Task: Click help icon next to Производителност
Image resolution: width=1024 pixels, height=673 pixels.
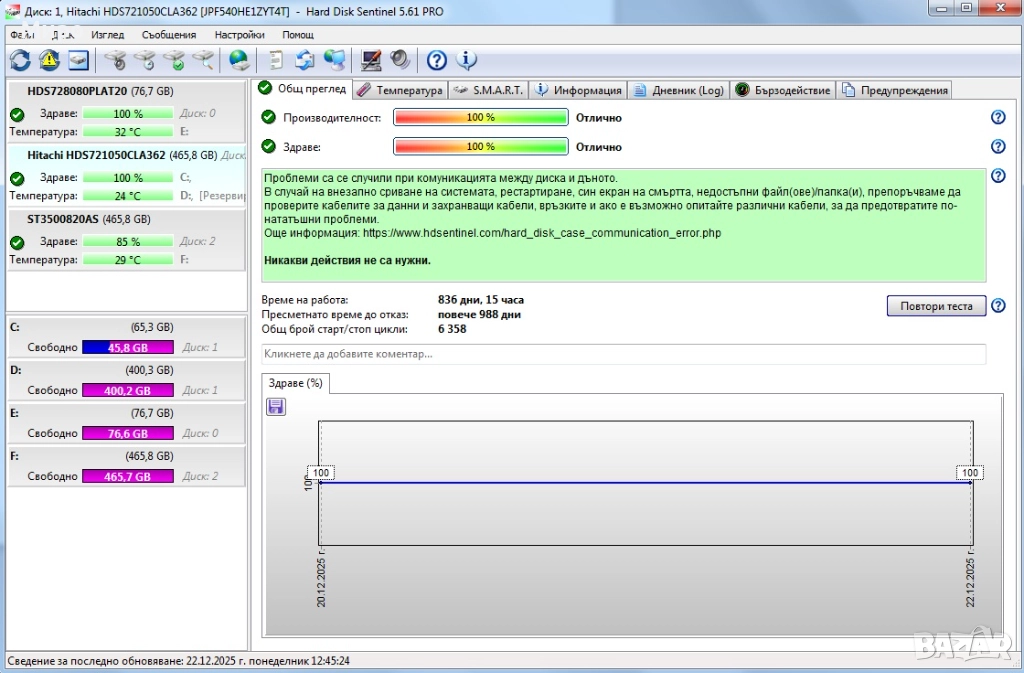Action: [x=997, y=117]
